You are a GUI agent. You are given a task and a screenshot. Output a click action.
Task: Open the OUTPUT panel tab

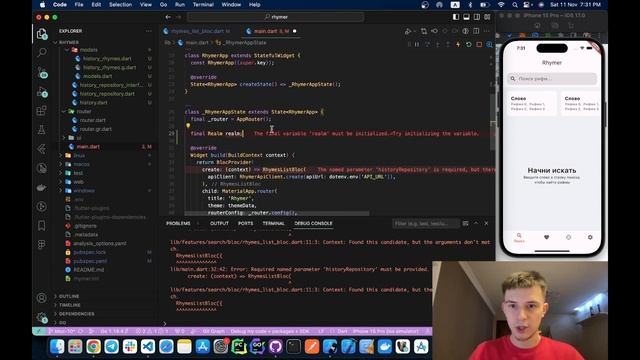(x=219, y=223)
